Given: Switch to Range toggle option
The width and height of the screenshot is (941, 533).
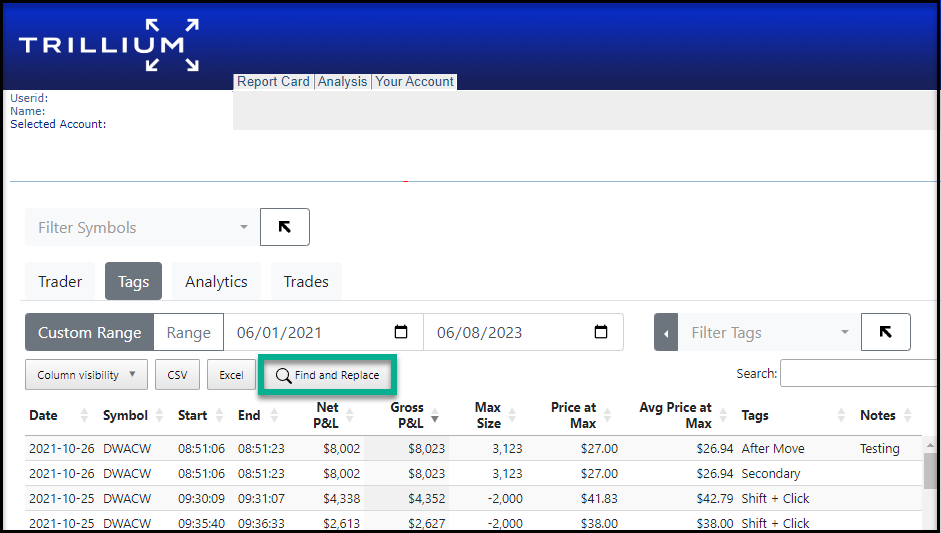Looking at the screenshot, I should coord(188,332).
